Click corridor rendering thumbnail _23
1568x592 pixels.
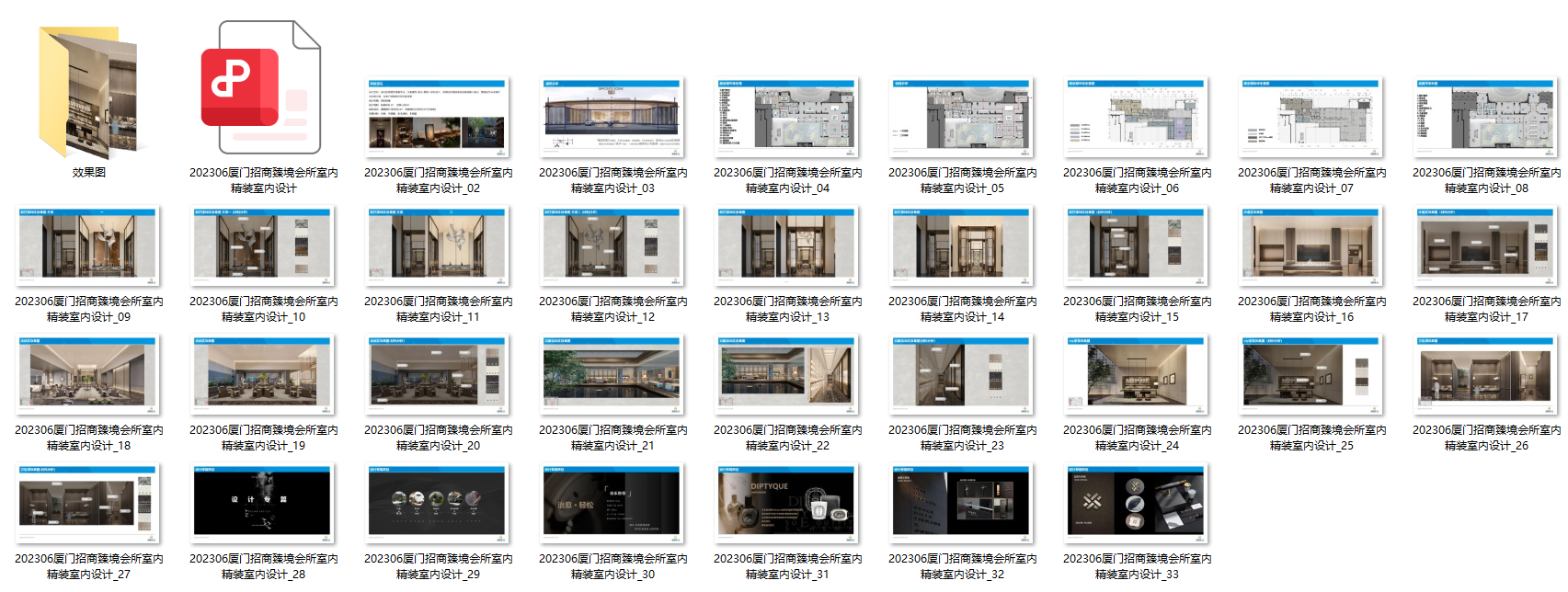962,374
